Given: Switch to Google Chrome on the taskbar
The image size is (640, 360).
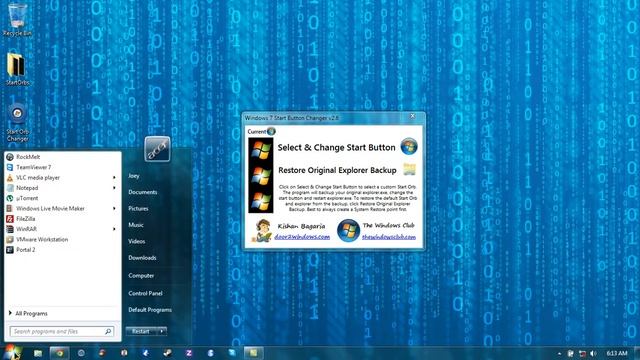Looking at the screenshot, I should [x=60, y=353].
